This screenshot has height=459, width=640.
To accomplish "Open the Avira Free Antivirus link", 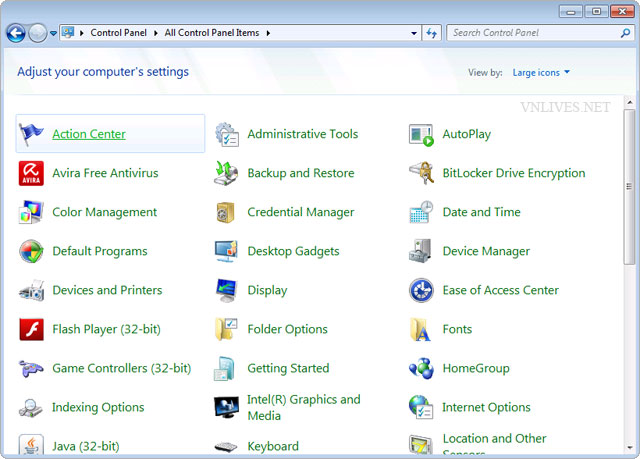I will (x=105, y=173).
